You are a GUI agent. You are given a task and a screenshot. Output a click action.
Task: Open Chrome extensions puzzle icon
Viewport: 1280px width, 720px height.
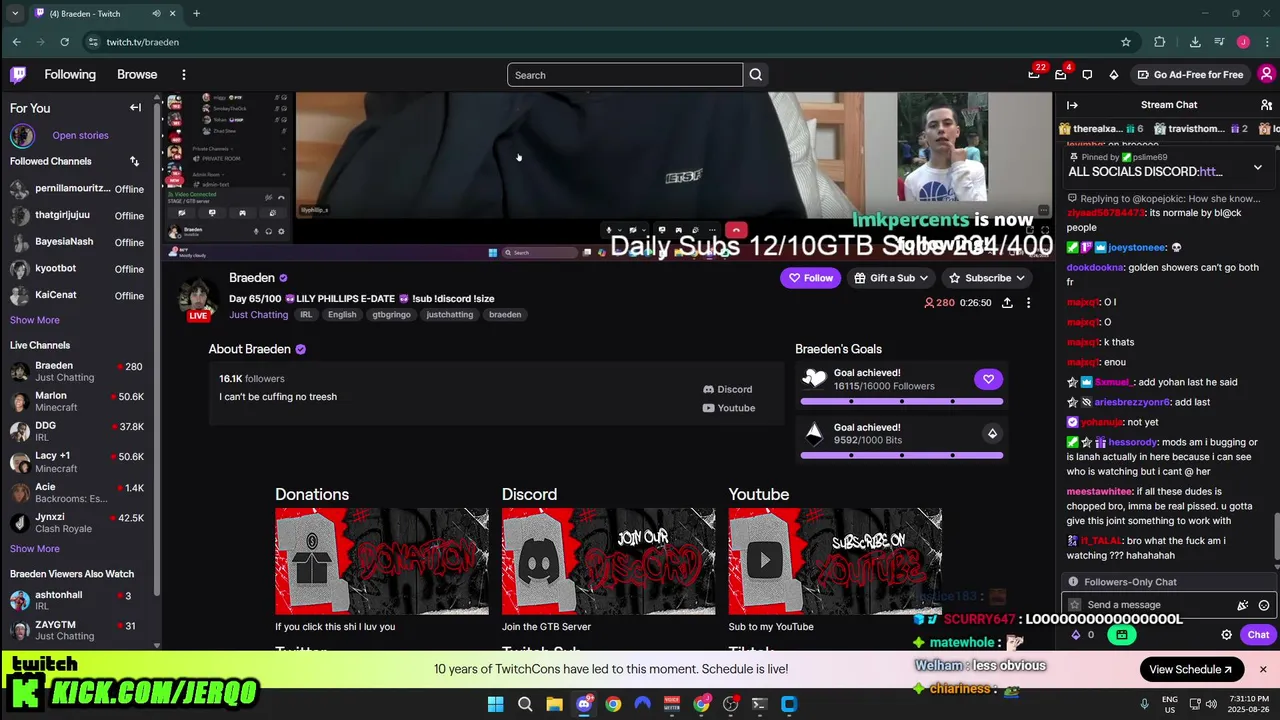[x=1160, y=42]
